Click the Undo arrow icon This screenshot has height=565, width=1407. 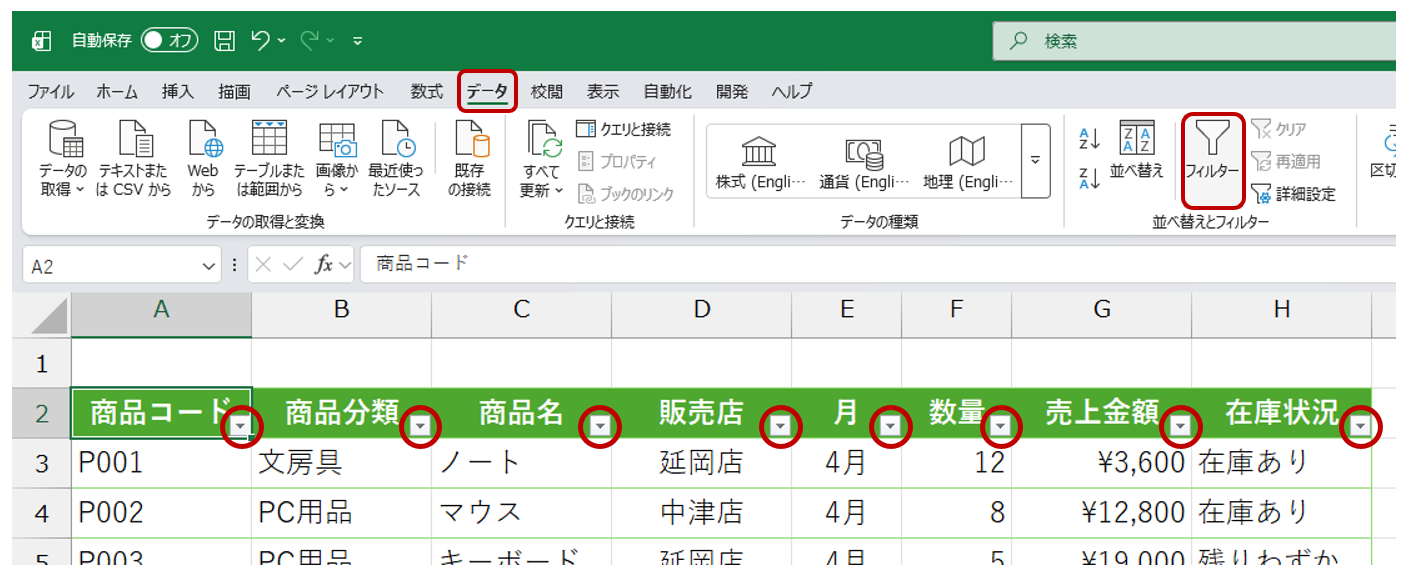tap(261, 40)
